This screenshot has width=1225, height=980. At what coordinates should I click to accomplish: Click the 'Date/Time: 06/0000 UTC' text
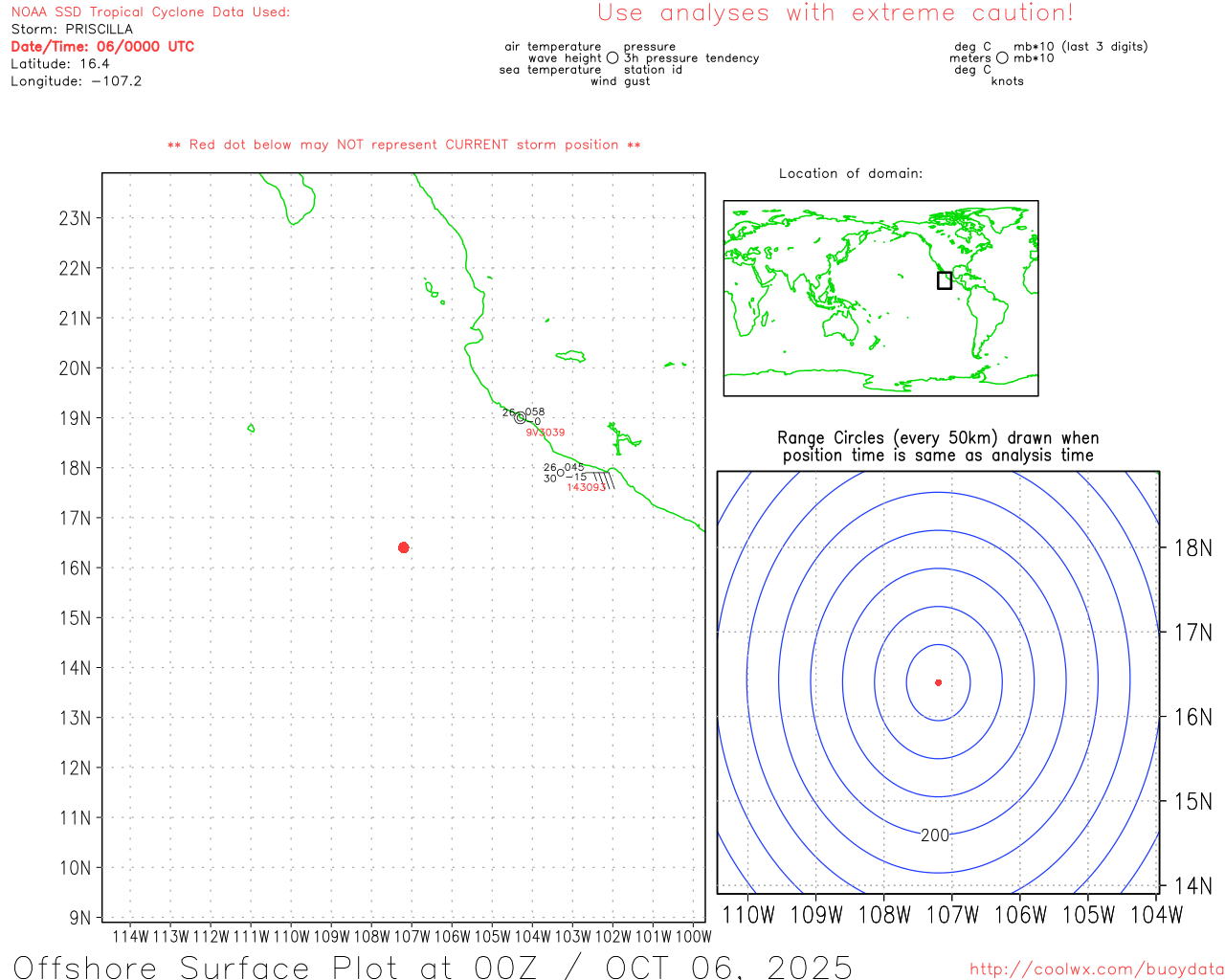click(x=102, y=47)
